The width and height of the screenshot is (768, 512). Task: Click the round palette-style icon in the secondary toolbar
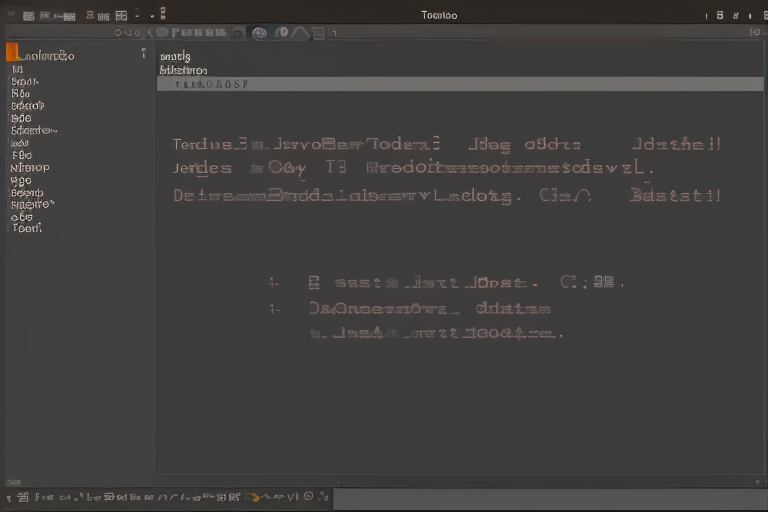coord(259,33)
